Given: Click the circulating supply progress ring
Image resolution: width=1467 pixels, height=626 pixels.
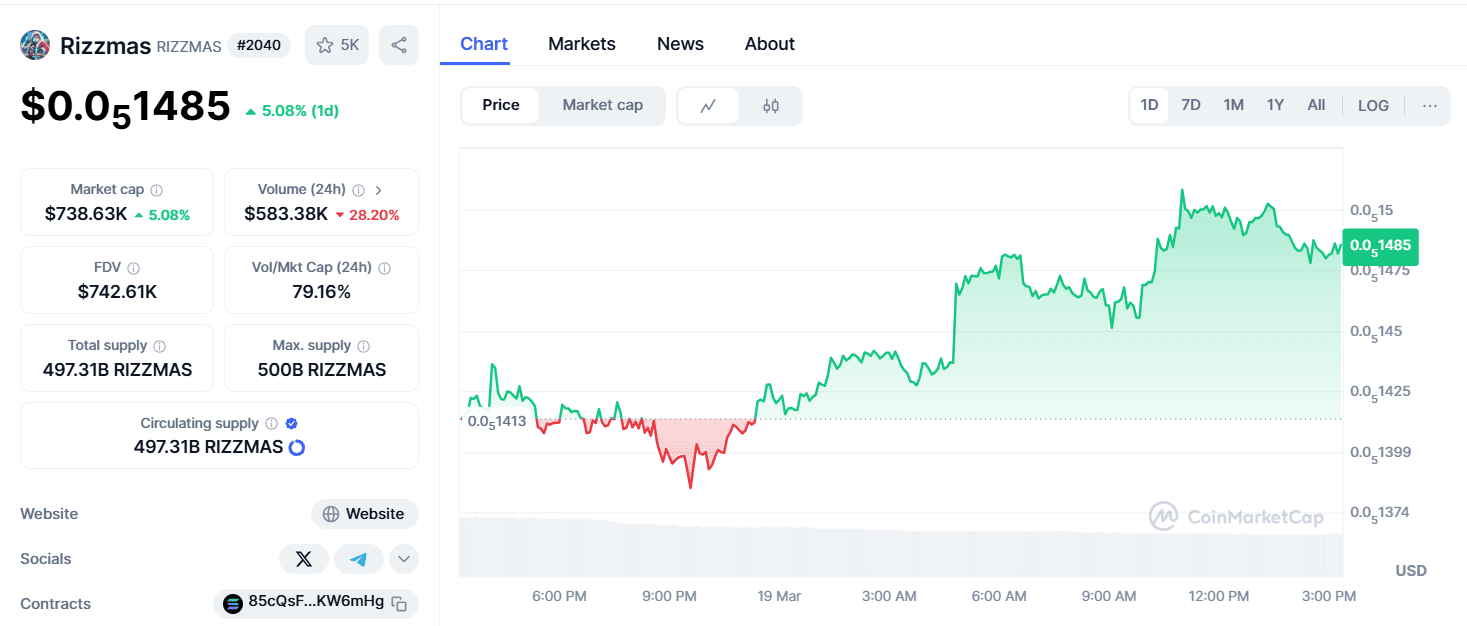Looking at the screenshot, I should [296, 448].
